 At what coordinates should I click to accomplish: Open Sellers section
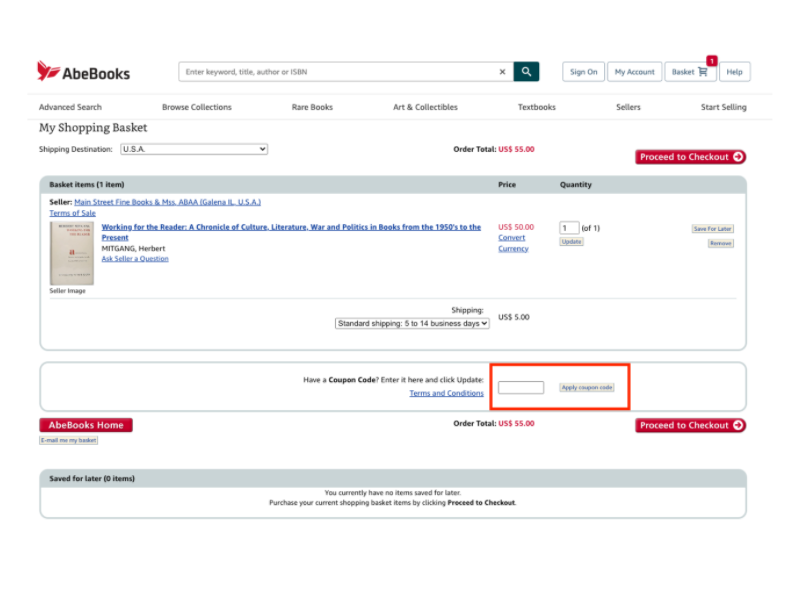(x=628, y=107)
